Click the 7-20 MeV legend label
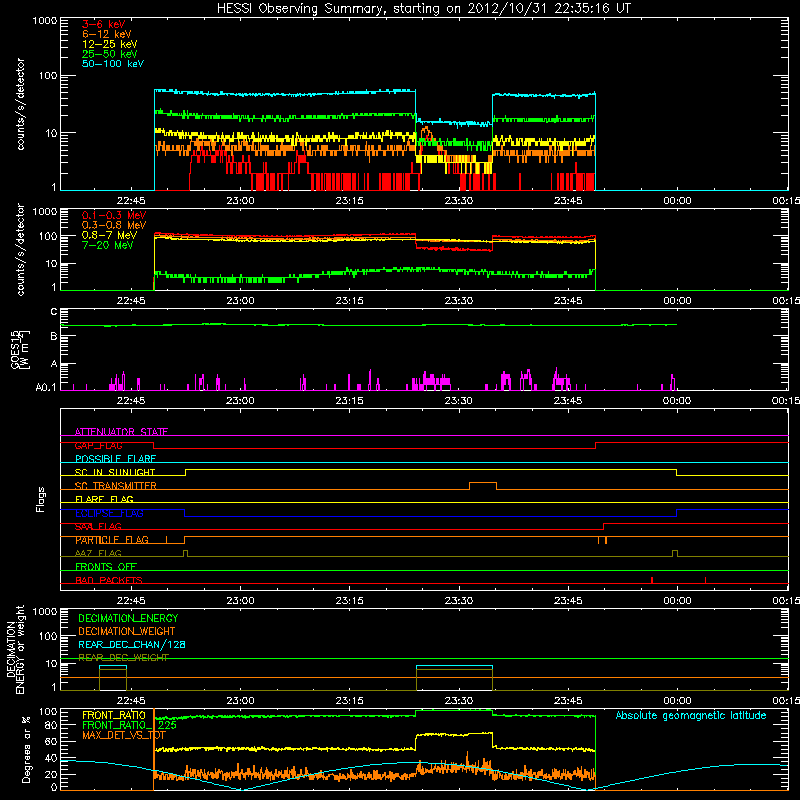 pyautogui.click(x=108, y=245)
